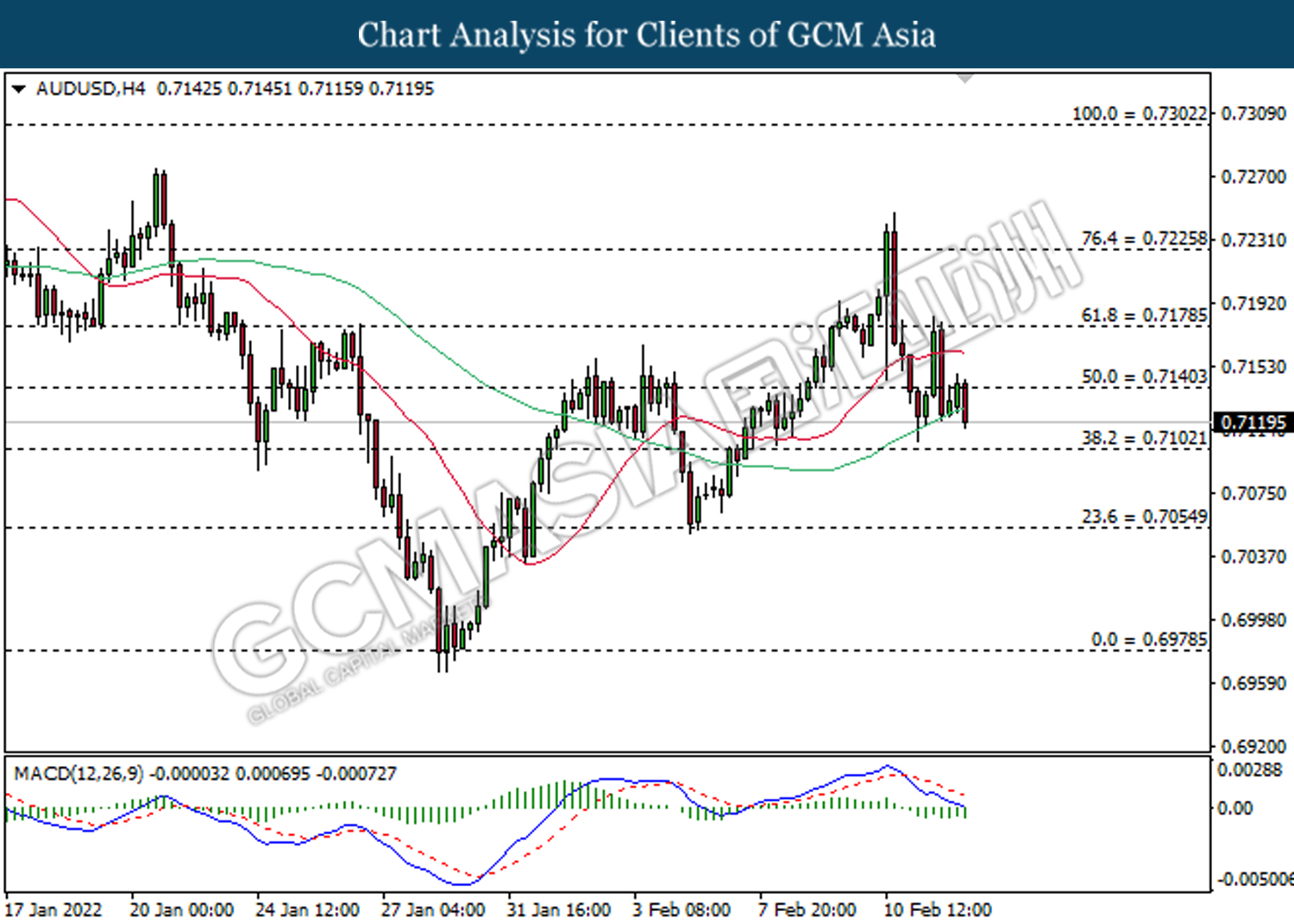1294x924 pixels.
Task: Click the 0.70370 price axis value
Action: point(1253,556)
